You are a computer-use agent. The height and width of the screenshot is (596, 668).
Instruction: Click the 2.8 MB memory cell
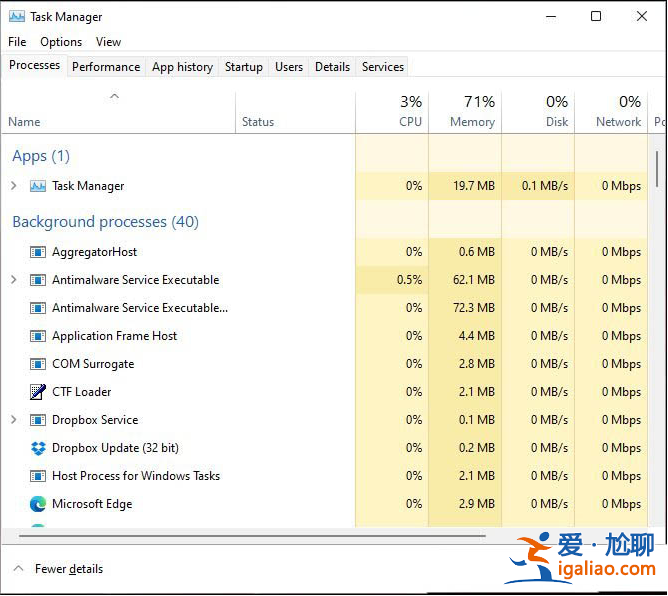(465, 364)
